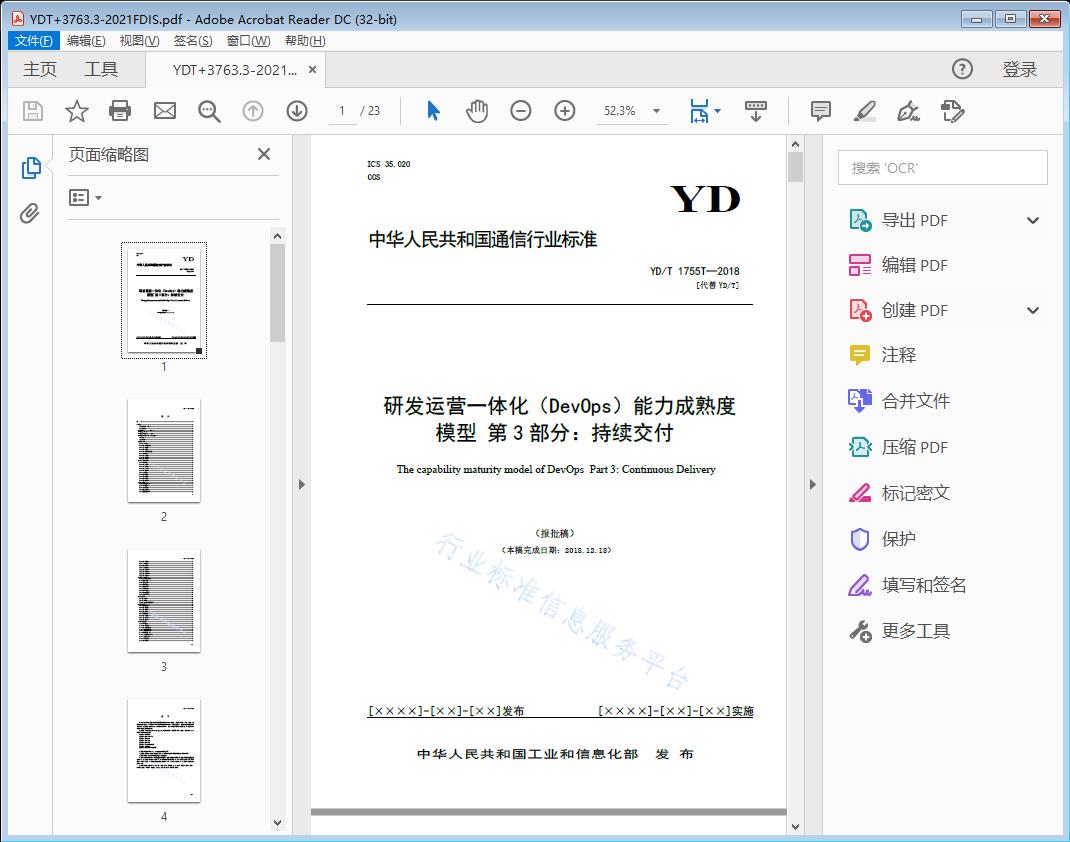Select the Hand tool in the toolbar

[x=477, y=111]
